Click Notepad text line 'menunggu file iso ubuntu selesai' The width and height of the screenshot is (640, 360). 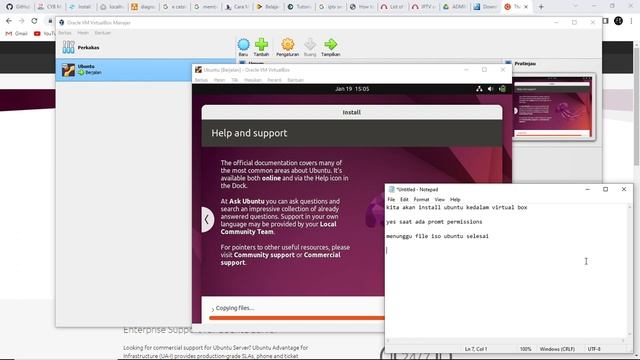[x=437, y=236]
